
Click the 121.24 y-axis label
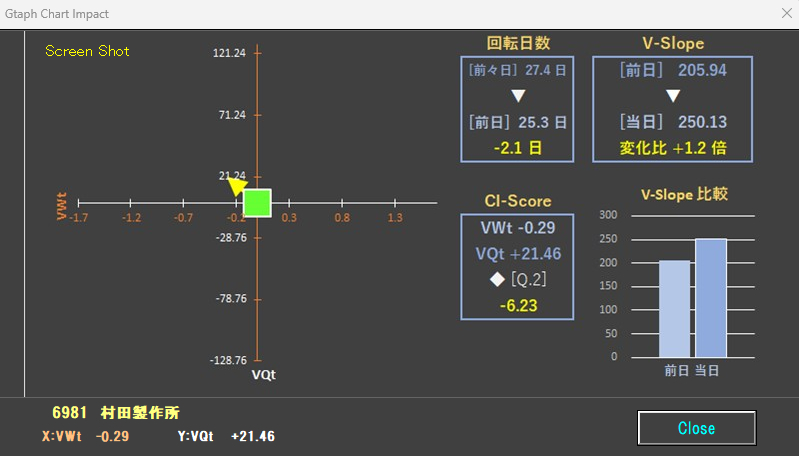tap(229, 53)
